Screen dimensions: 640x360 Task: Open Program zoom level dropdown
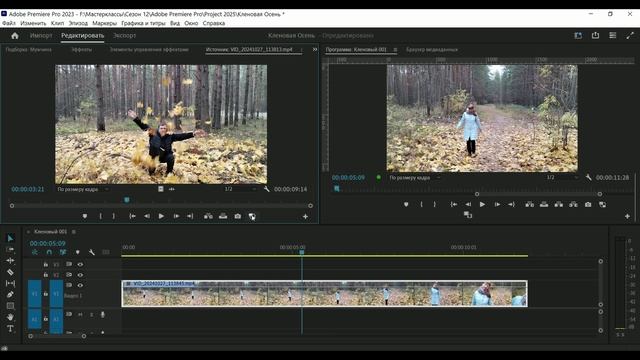tap(415, 178)
